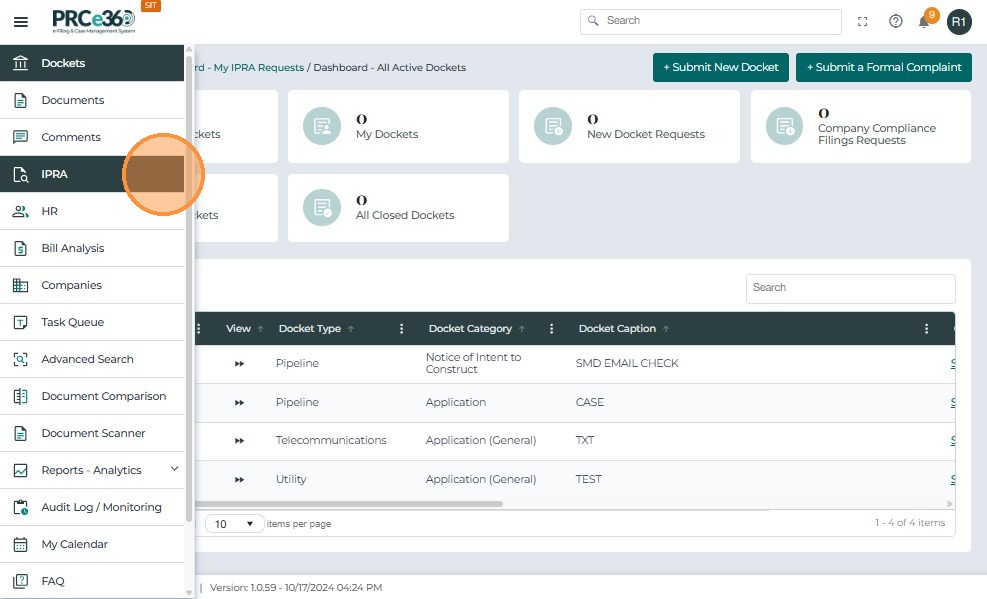Open the Task Queue sidebar icon

point(20,322)
